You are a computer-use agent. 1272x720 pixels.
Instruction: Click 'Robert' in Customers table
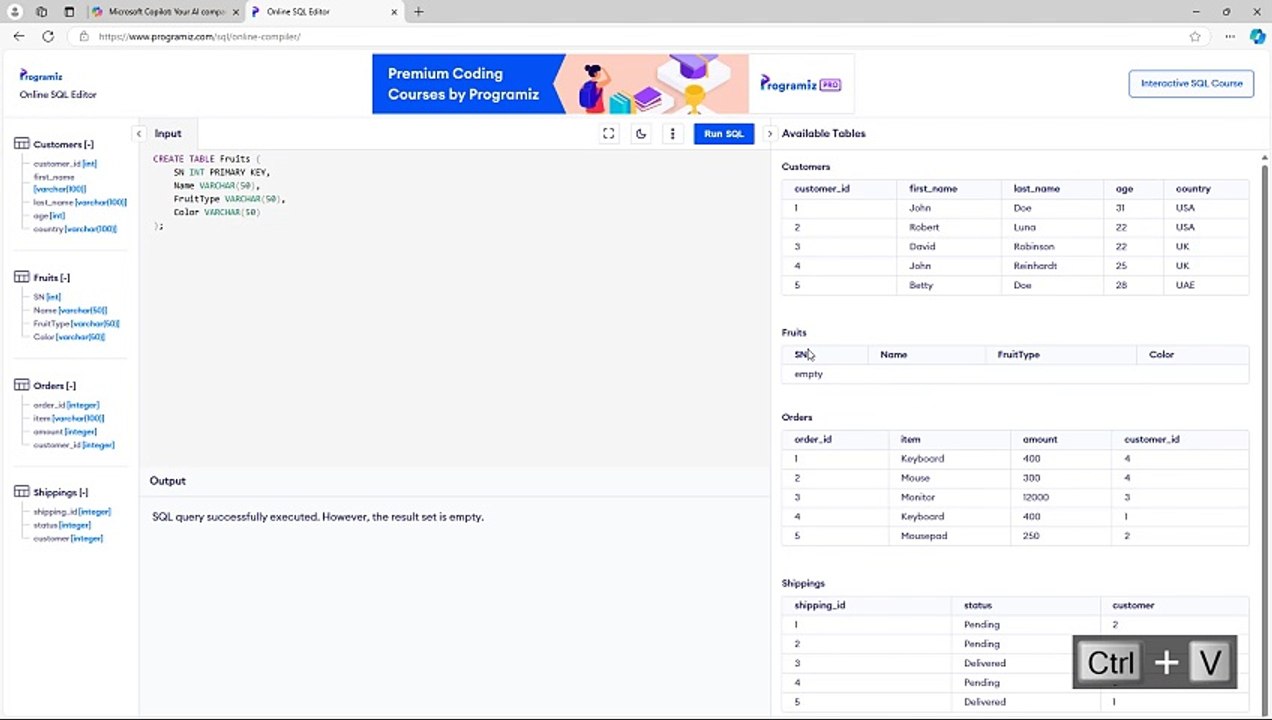click(924, 227)
